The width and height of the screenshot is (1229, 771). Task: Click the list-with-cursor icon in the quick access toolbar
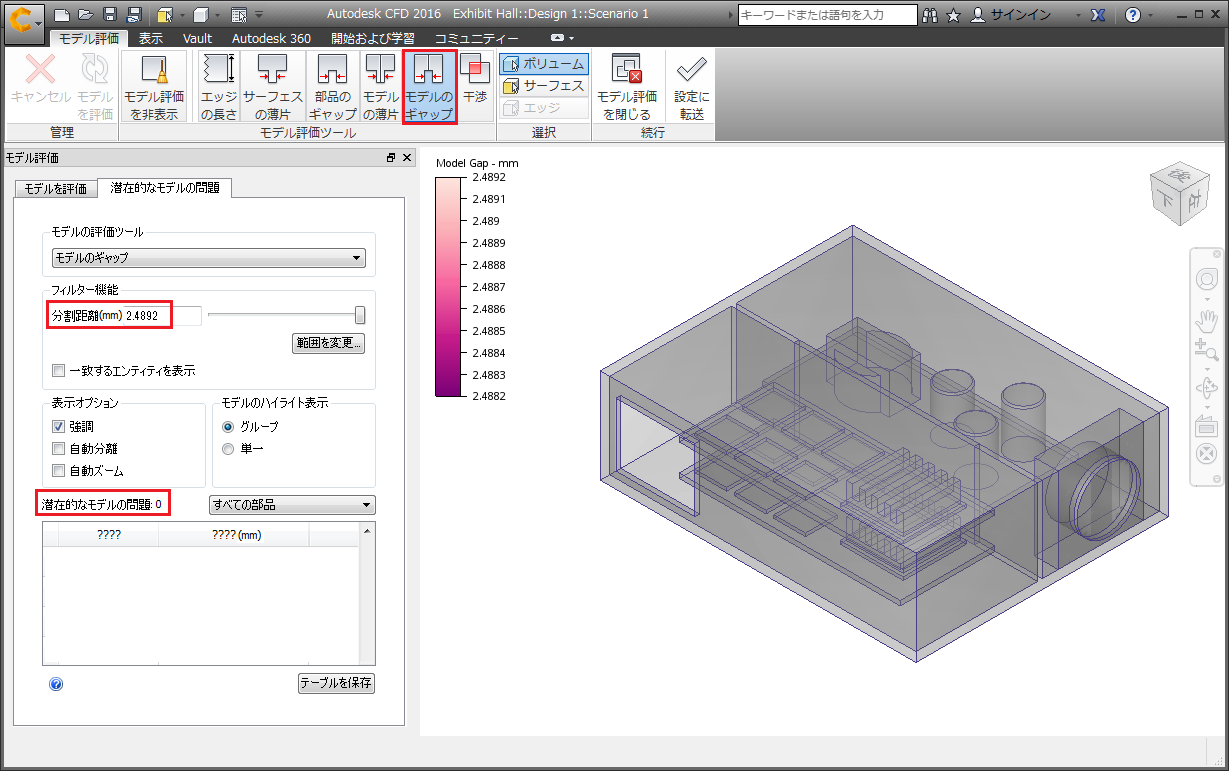tap(238, 15)
